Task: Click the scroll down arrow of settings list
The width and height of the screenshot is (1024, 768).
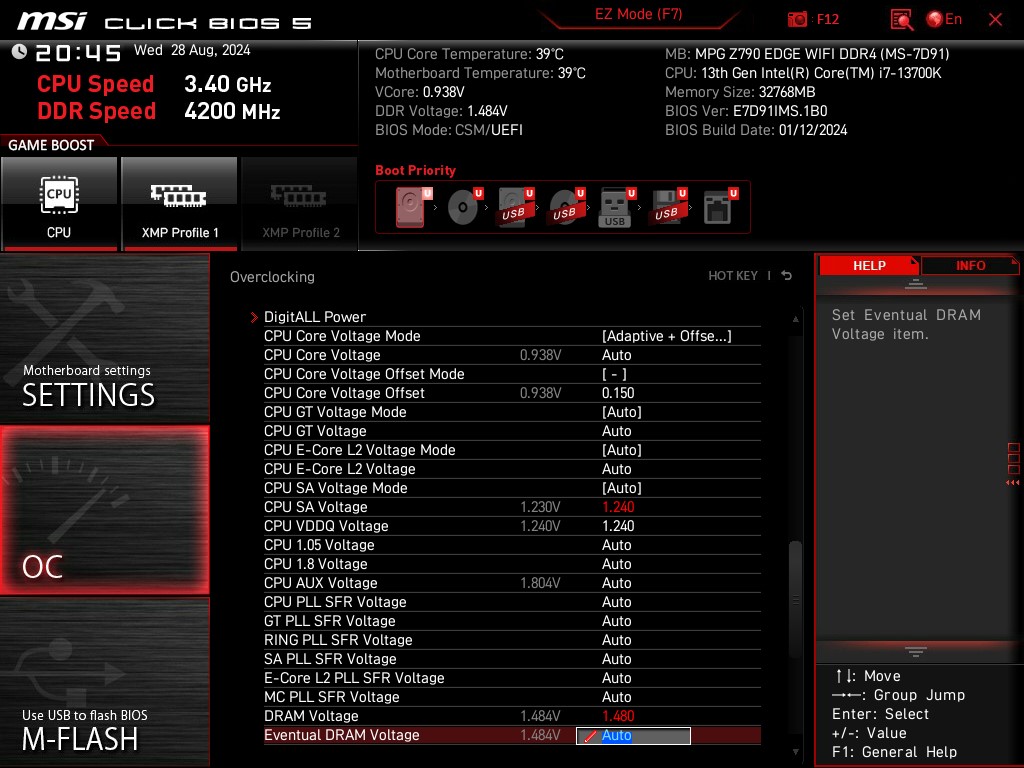Action: pos(795,752)
